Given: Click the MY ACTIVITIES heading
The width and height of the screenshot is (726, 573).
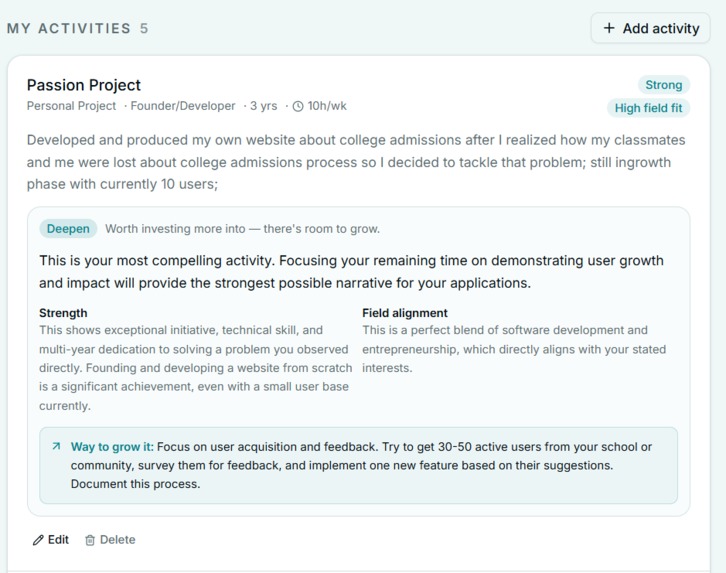Looking at the screenshot, I should pos(69,28).
